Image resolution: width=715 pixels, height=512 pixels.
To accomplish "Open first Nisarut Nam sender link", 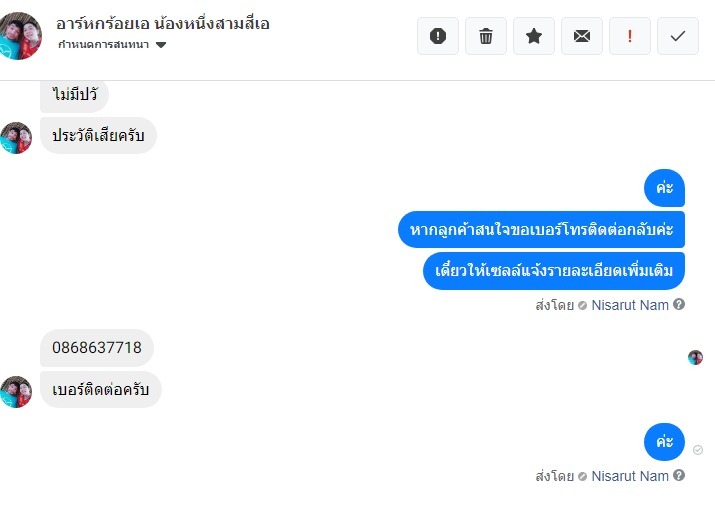I will coord(630,305).
